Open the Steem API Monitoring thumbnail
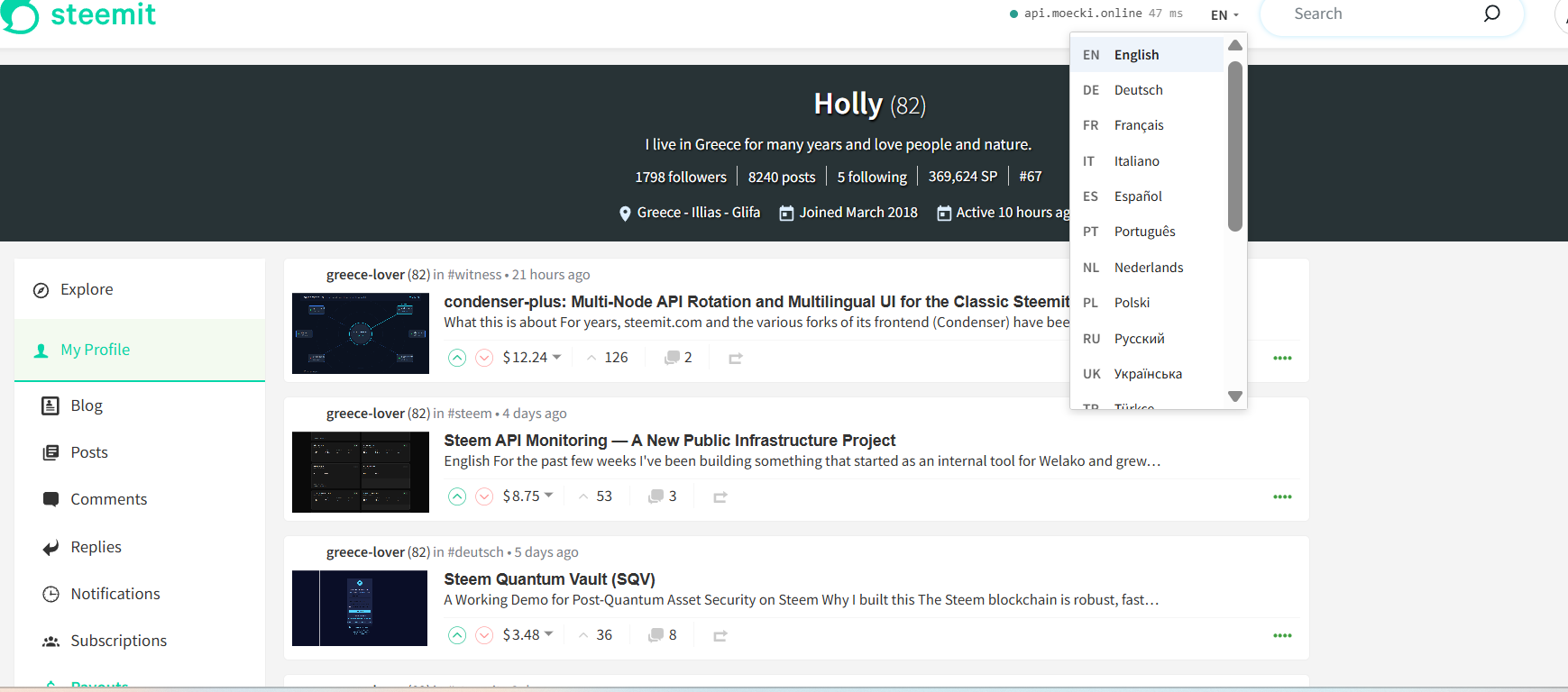This screenshot has width=1568, height=692. [x=361, y=472]
